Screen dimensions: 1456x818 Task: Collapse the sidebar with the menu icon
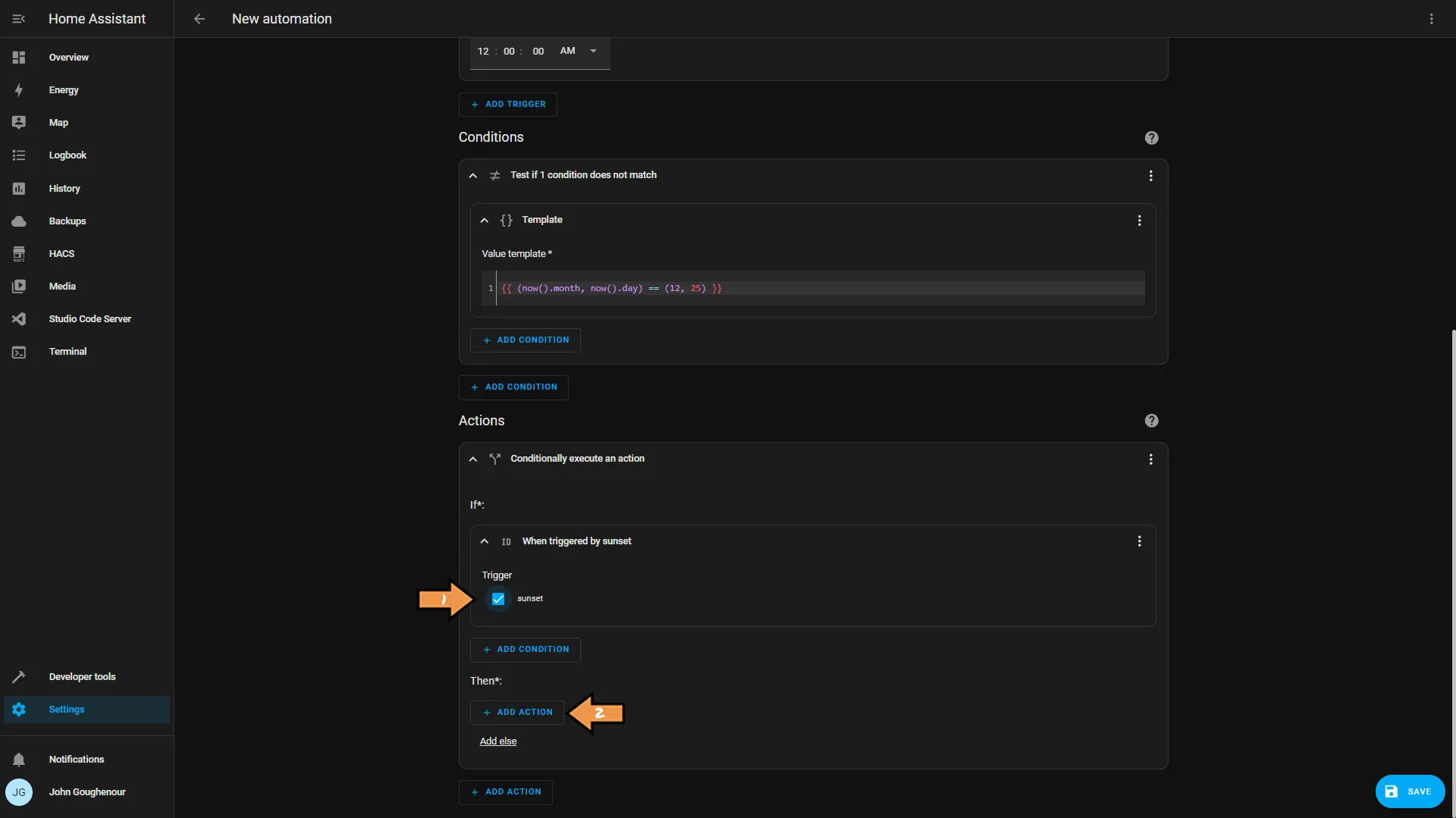19,19
